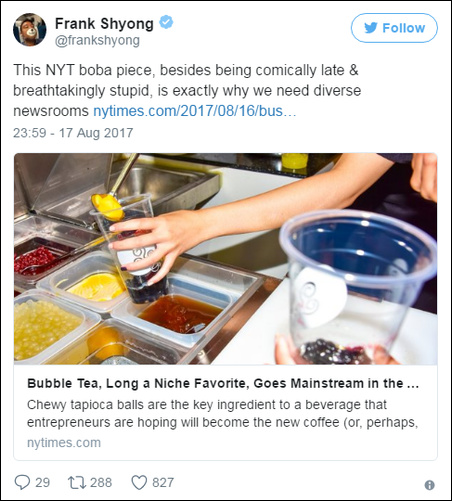Click the Bubble Tea article headline
This screenshot has width=452, height=501.
click(223, 383)
